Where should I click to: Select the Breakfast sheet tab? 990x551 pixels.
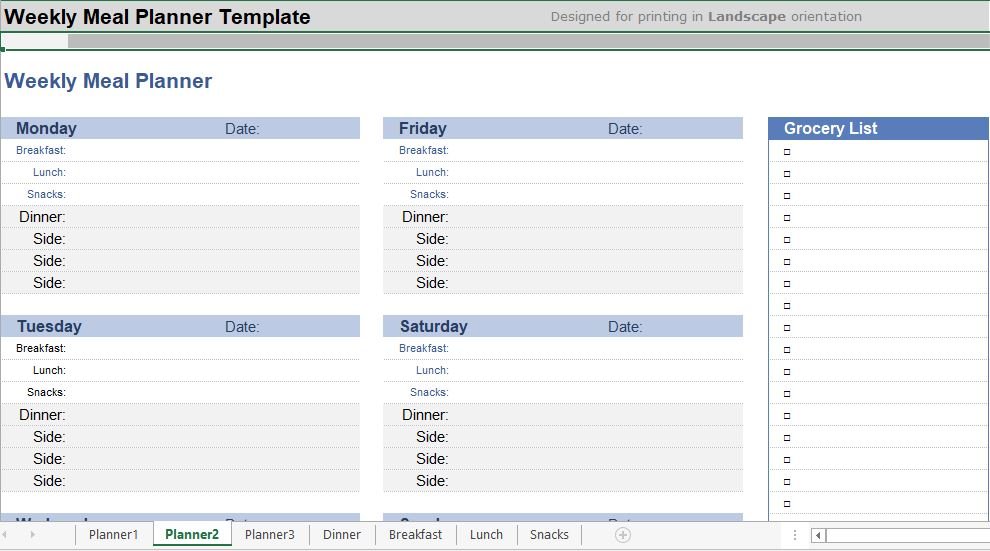[x=415, y=535]
